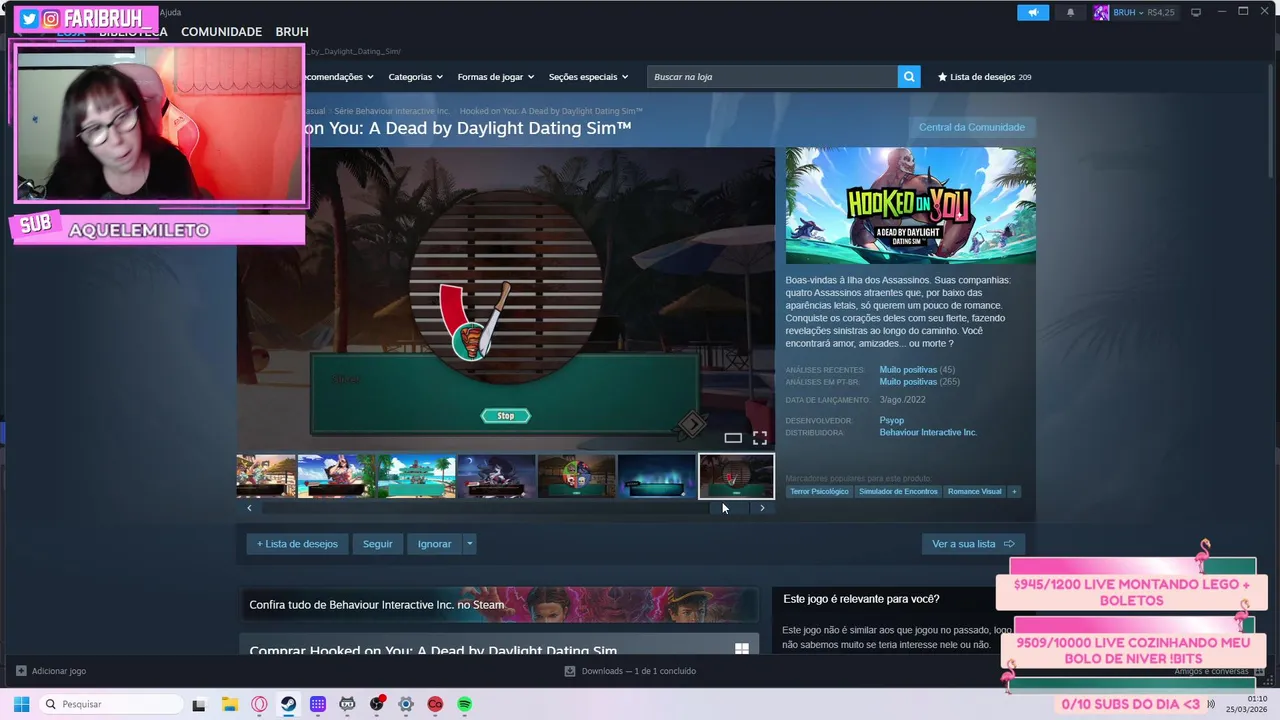
Task: Select the tropical island thumbnail
Action: coord(417,476)
